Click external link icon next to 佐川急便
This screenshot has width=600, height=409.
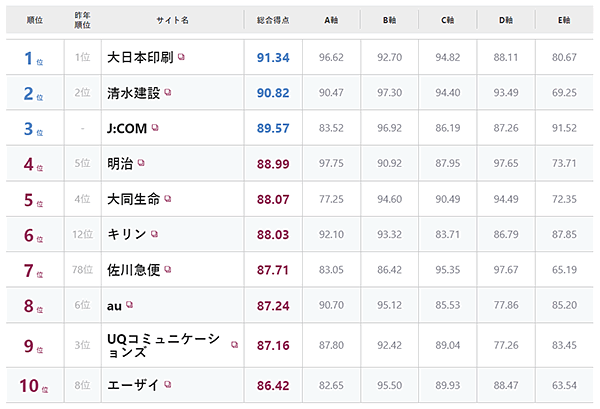(168, 271)
